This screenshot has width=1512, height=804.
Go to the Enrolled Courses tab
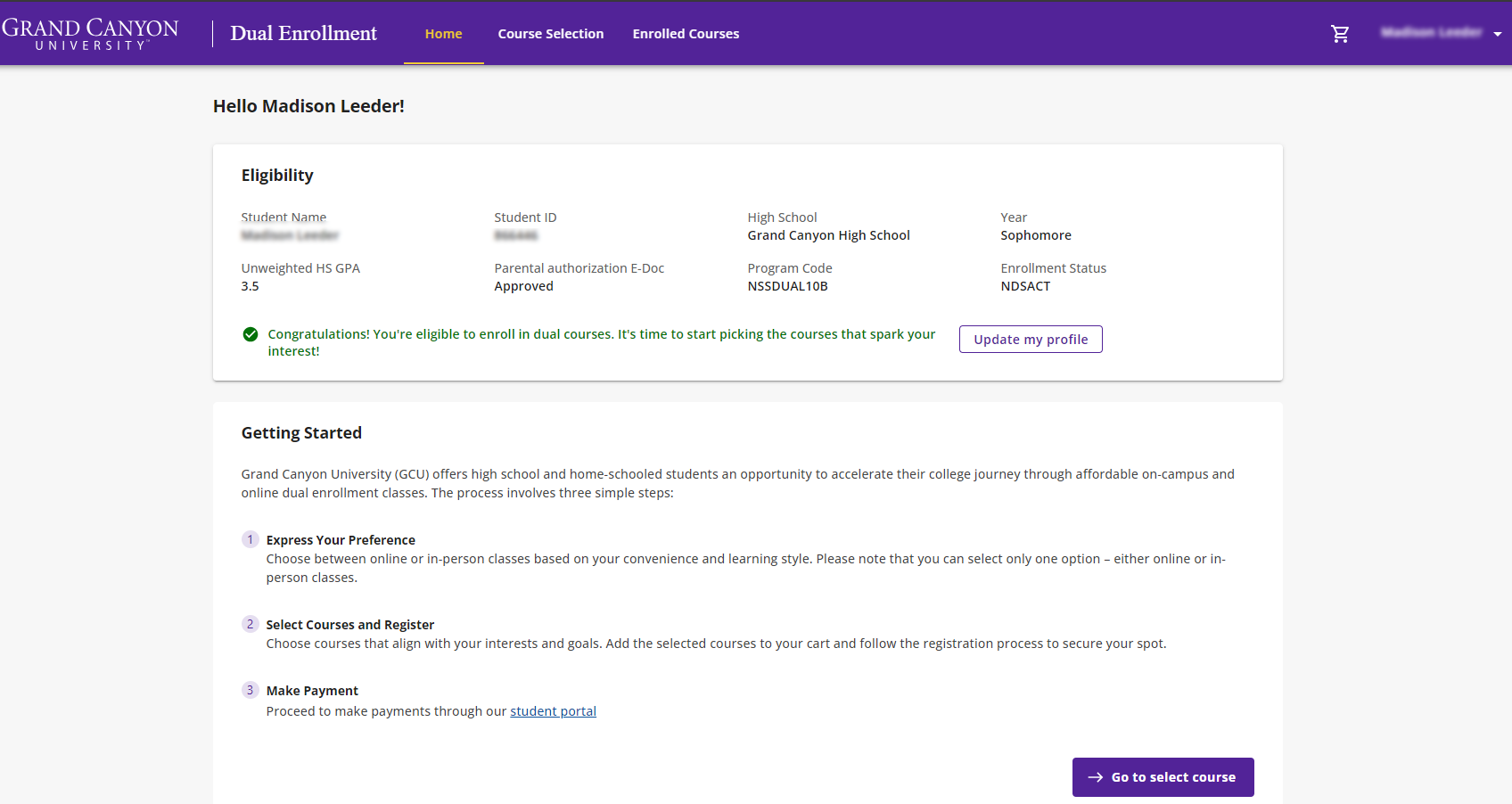[x=686, y=34]
